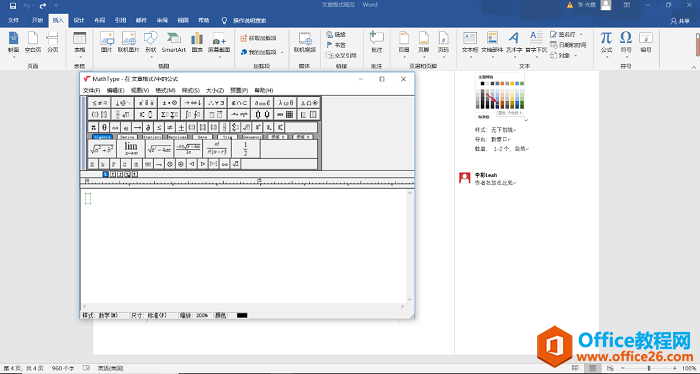Open MathType set theory symbols palette (∈∩⊂)

[x=239, y=103]
